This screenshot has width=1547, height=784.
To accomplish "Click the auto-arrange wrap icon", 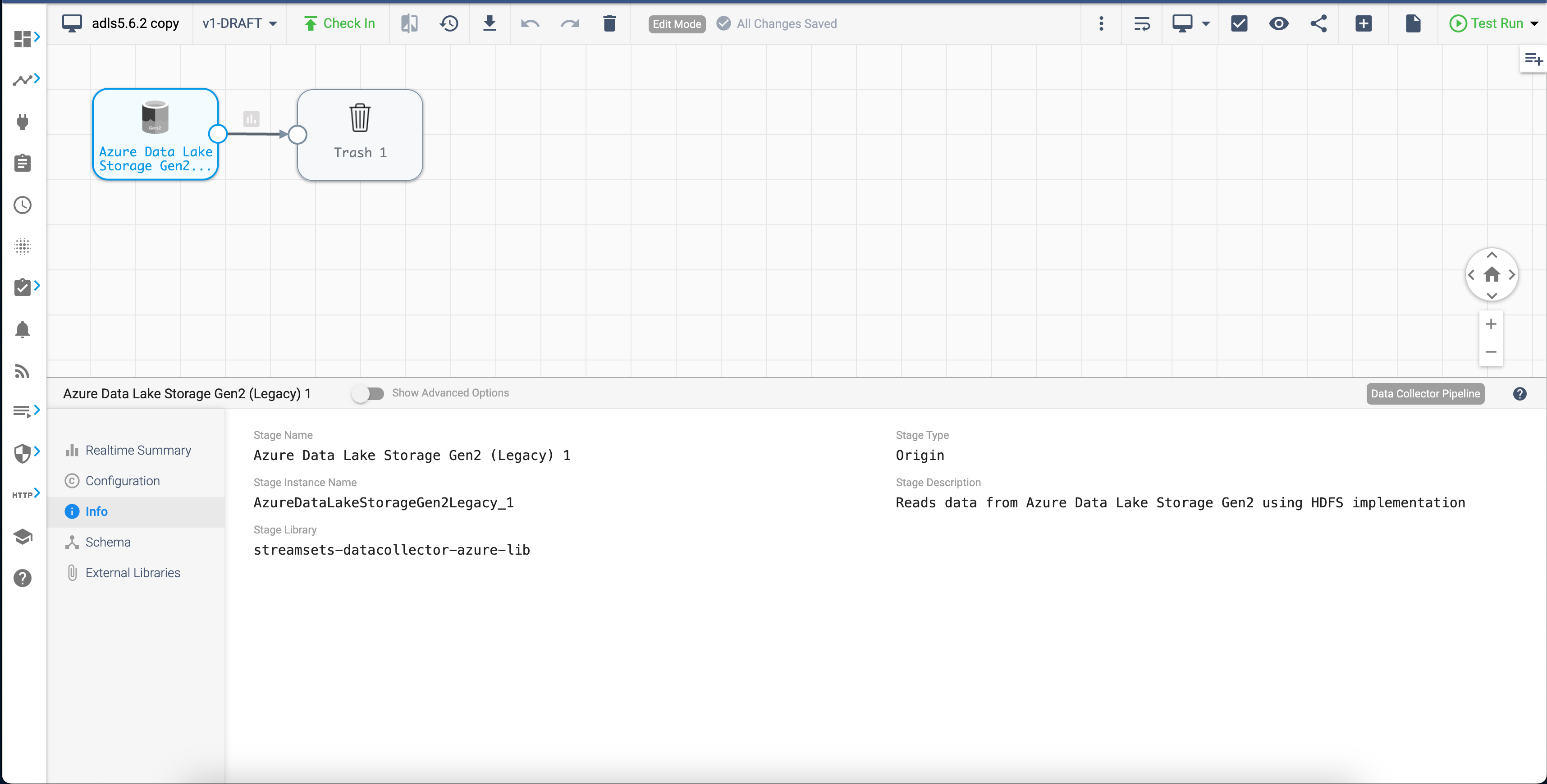I will [1142, 23].
